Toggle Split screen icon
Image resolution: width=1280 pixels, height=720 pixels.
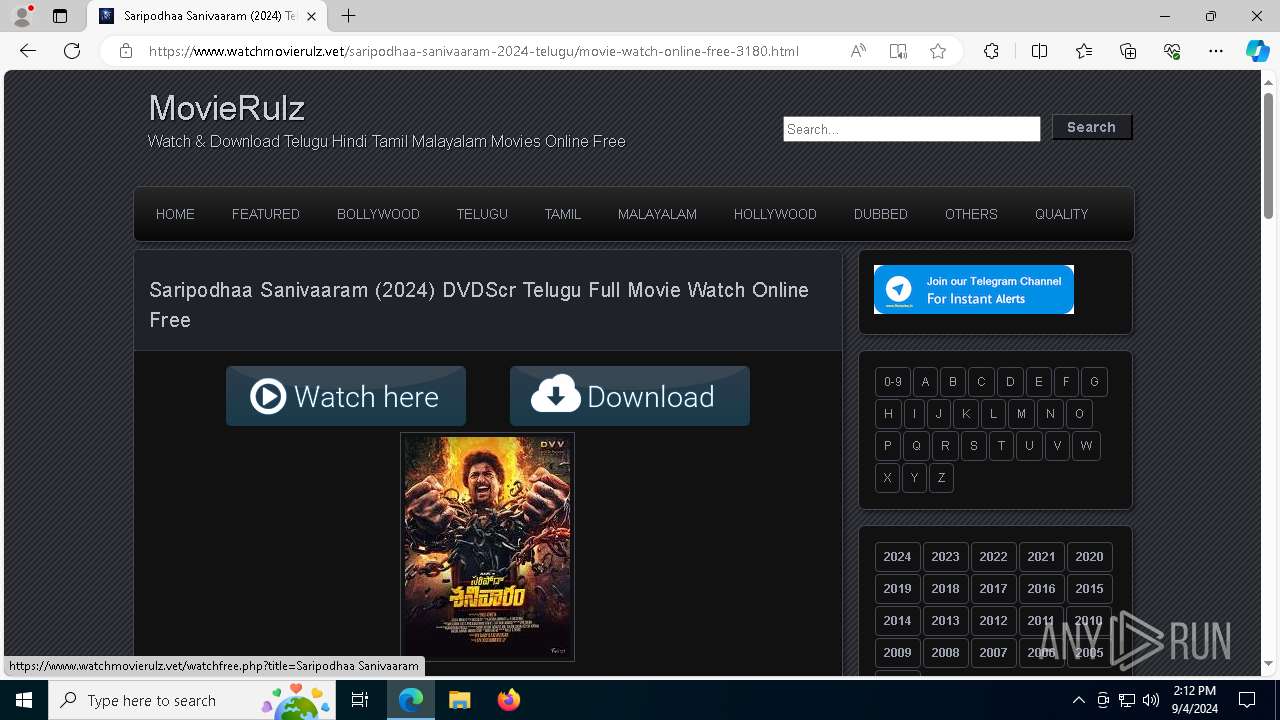[x=1039, y=51]
